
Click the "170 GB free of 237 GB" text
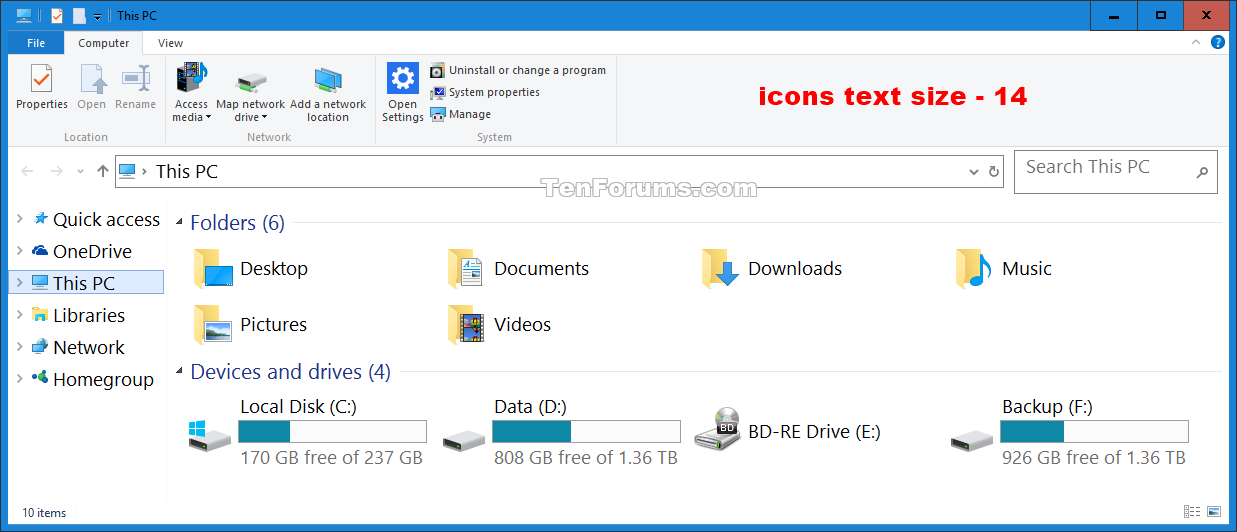332,458
